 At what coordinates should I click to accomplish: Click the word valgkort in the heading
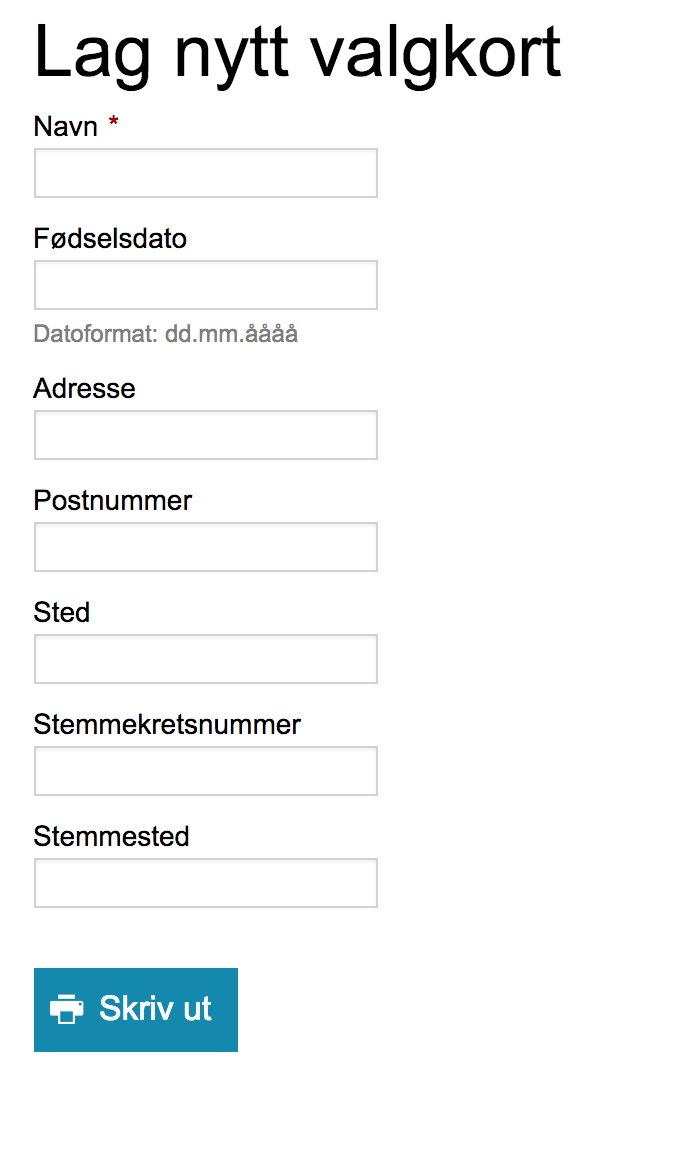tap(434, 53)
